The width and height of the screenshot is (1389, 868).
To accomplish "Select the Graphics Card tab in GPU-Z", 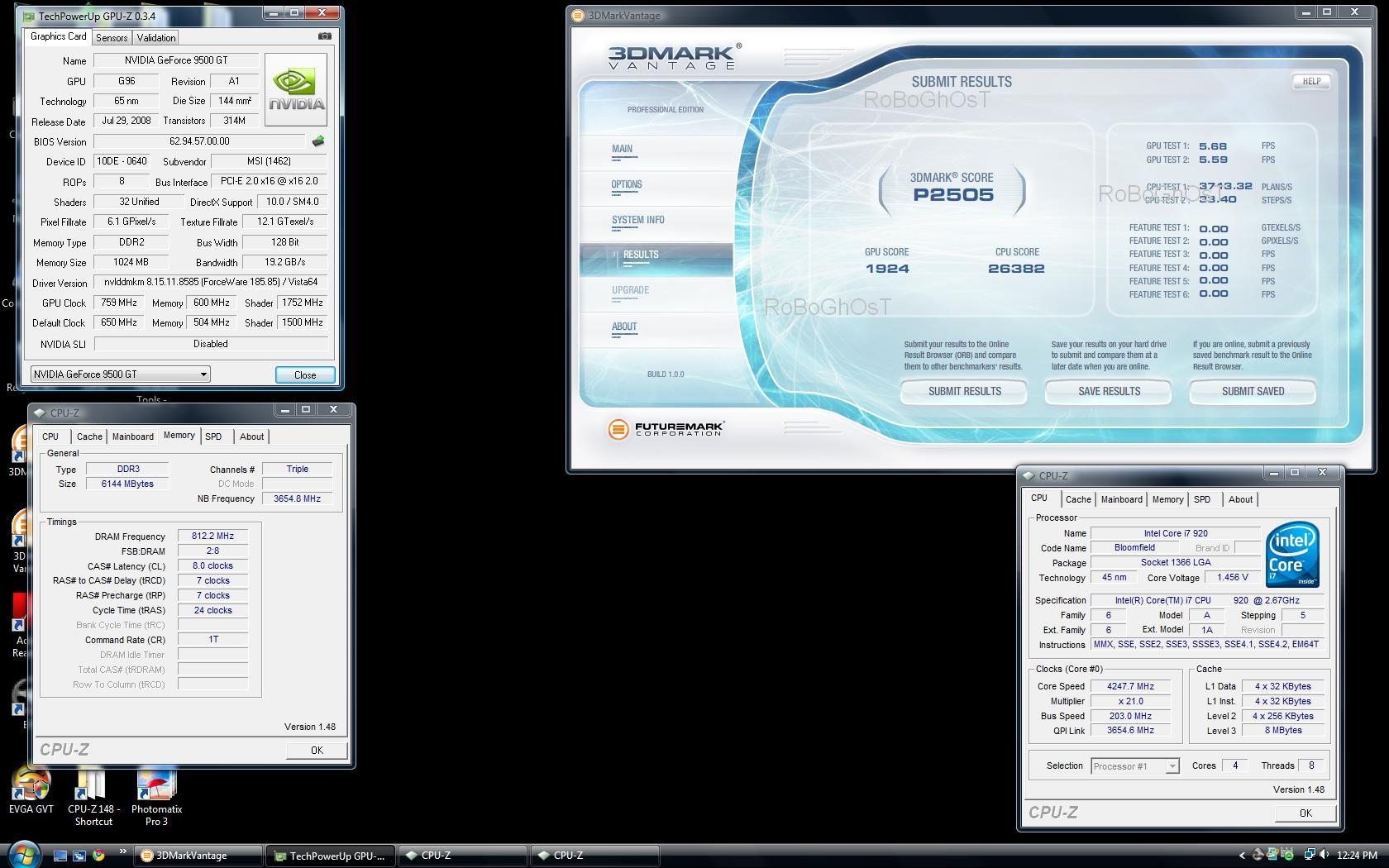I will click(x=58, y=36).
